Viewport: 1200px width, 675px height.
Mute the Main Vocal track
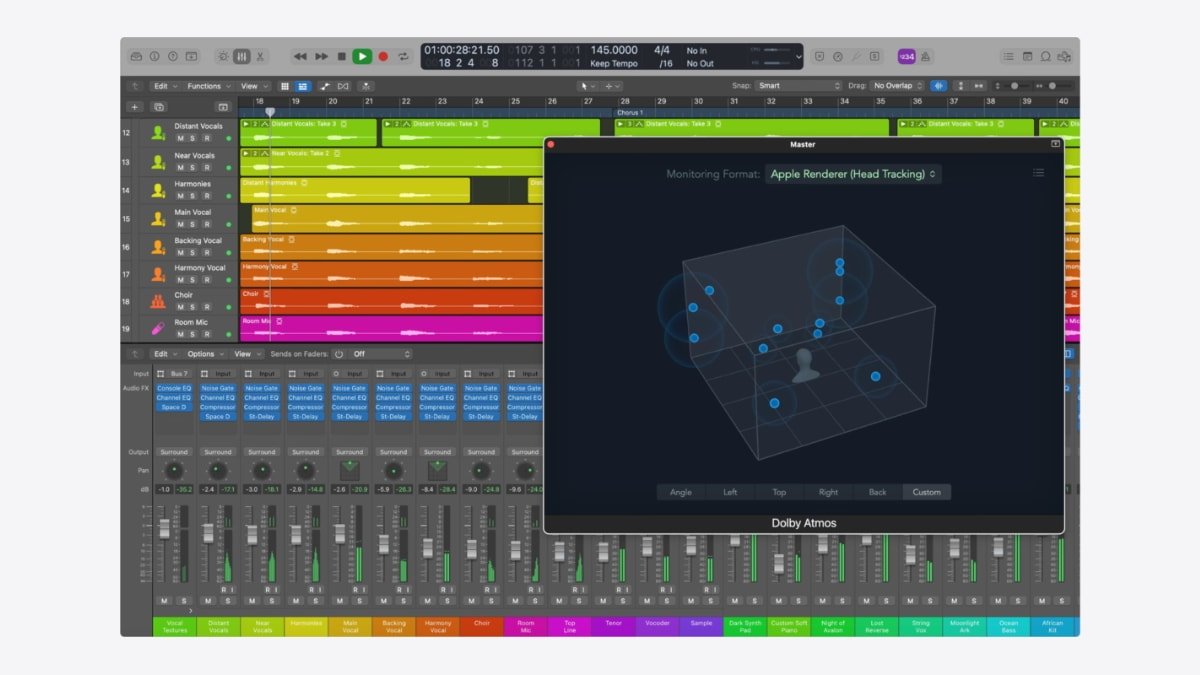point(181,223)
